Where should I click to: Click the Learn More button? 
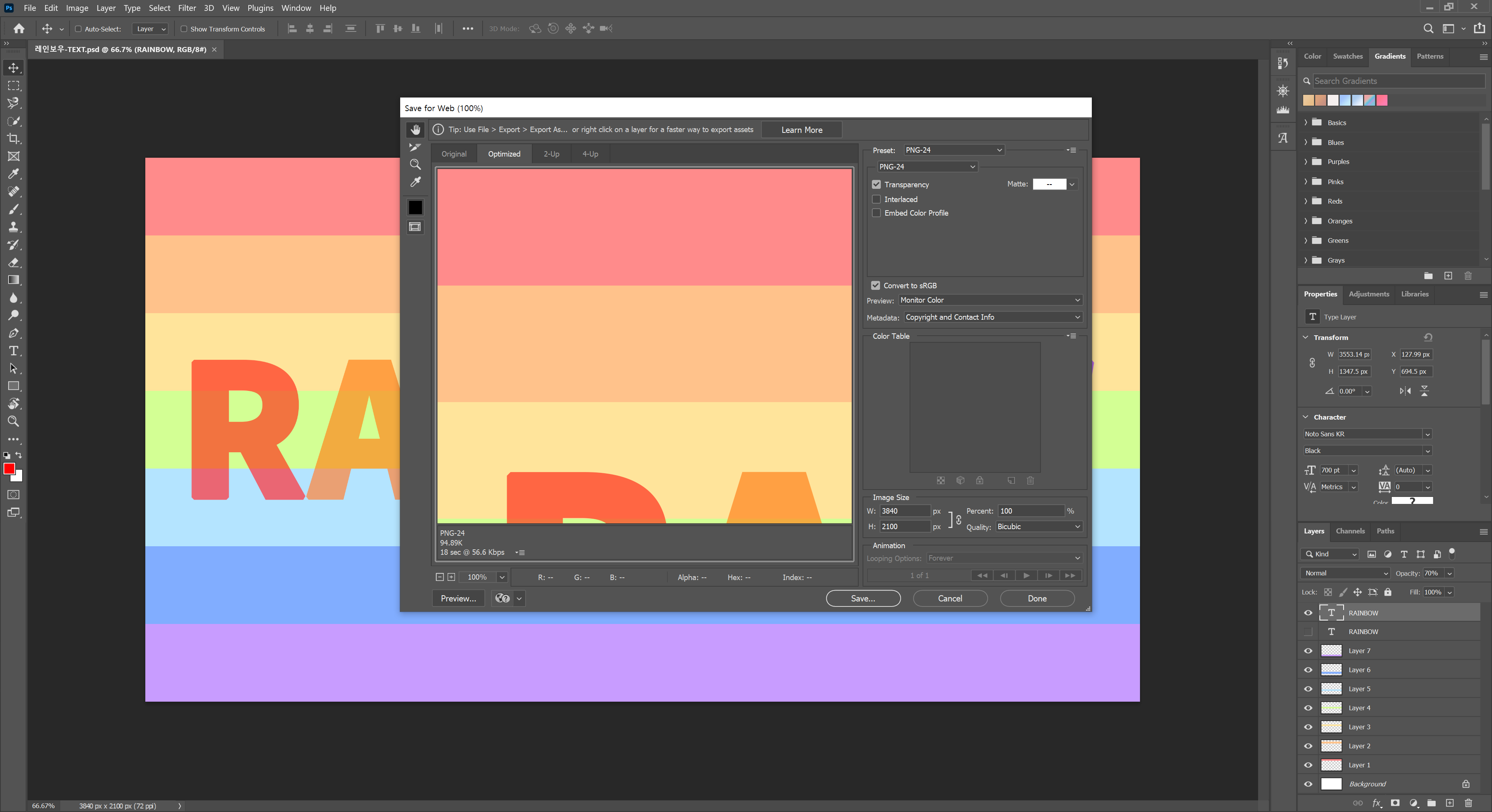(x=801, y=130)
